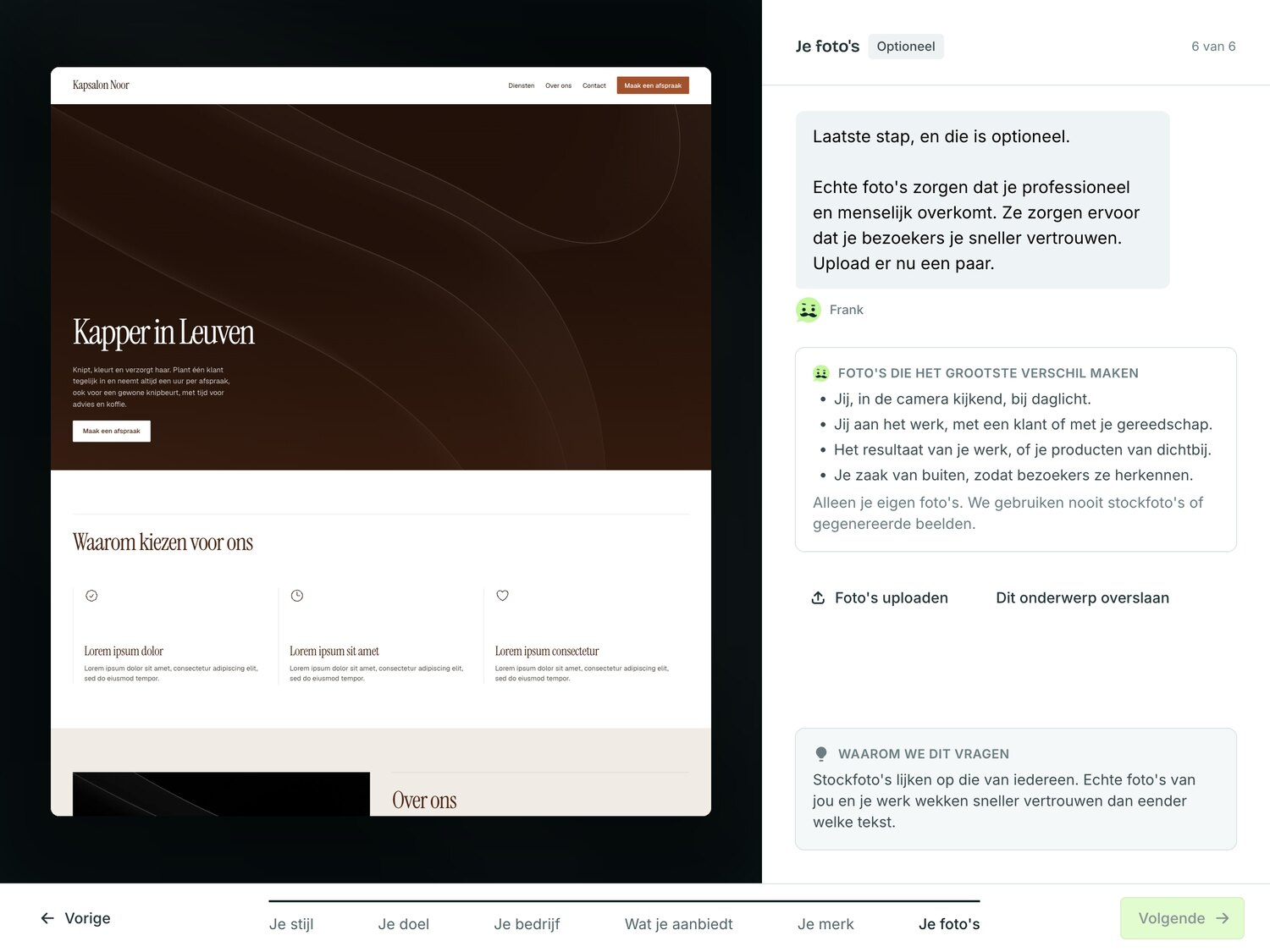Open the Je doel step
Image resolution: width=1270 pixels, height=952 pixels.
click(403, 924)
